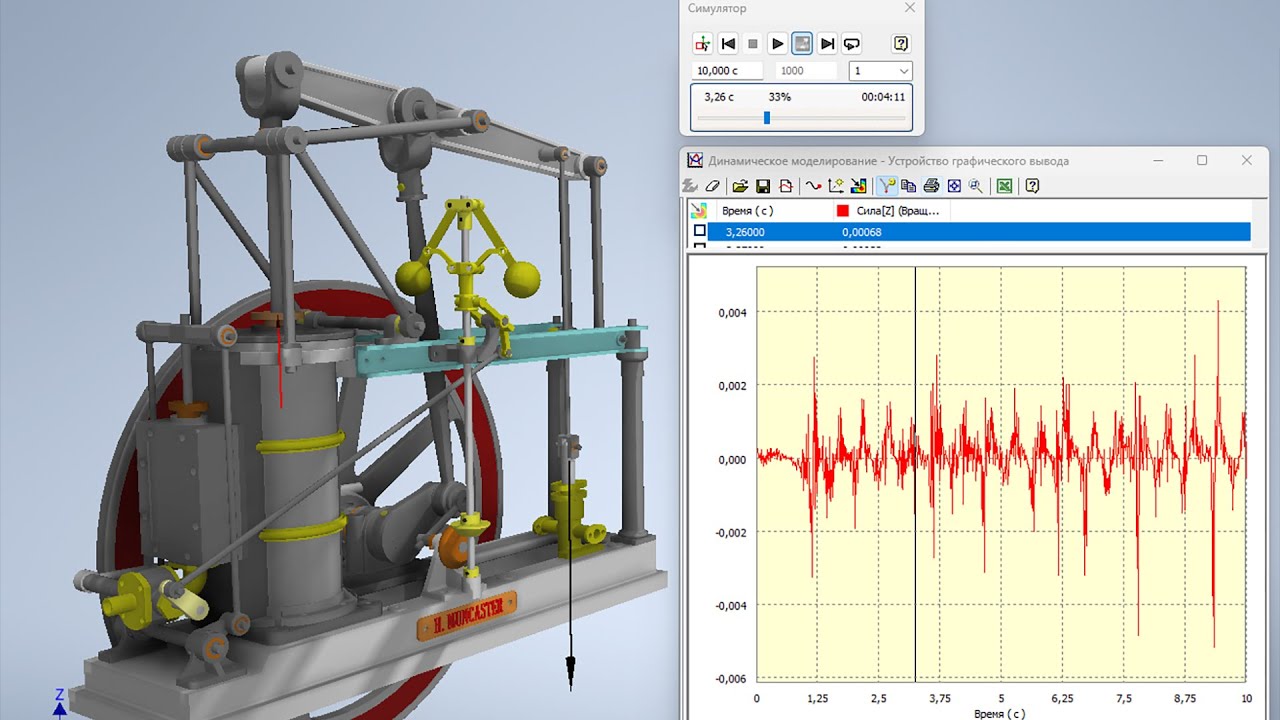The height and width of the screenshot is (720, 1280).
Task: Click the construction mode icon in Simulator
Action: tap(703, 44)
